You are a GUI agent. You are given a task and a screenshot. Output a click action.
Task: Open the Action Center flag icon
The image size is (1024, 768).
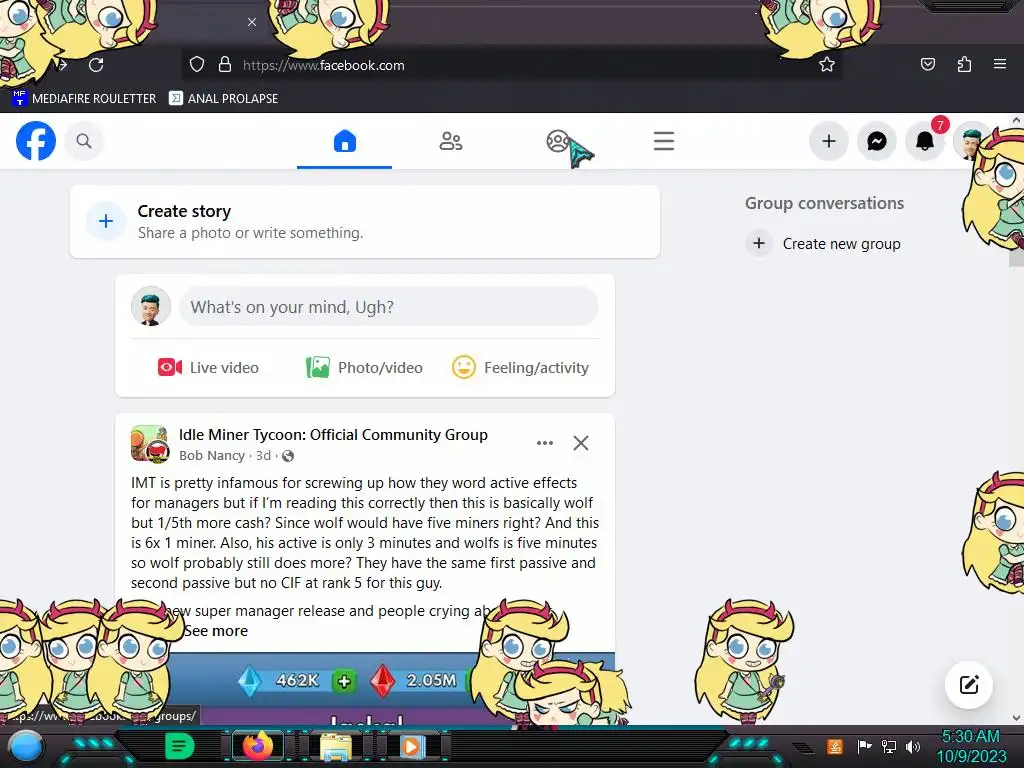click(865, 746)
